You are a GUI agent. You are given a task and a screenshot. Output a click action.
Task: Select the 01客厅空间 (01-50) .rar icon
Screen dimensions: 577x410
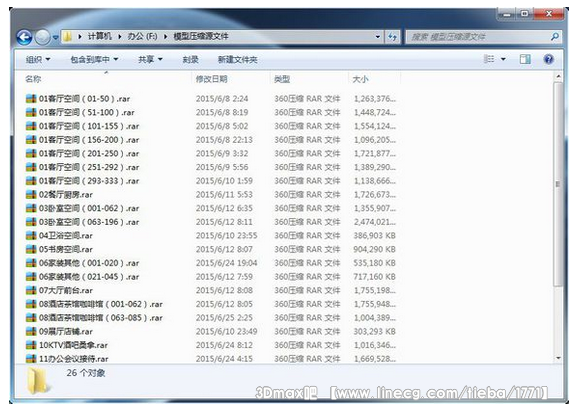tap(31, 99)
